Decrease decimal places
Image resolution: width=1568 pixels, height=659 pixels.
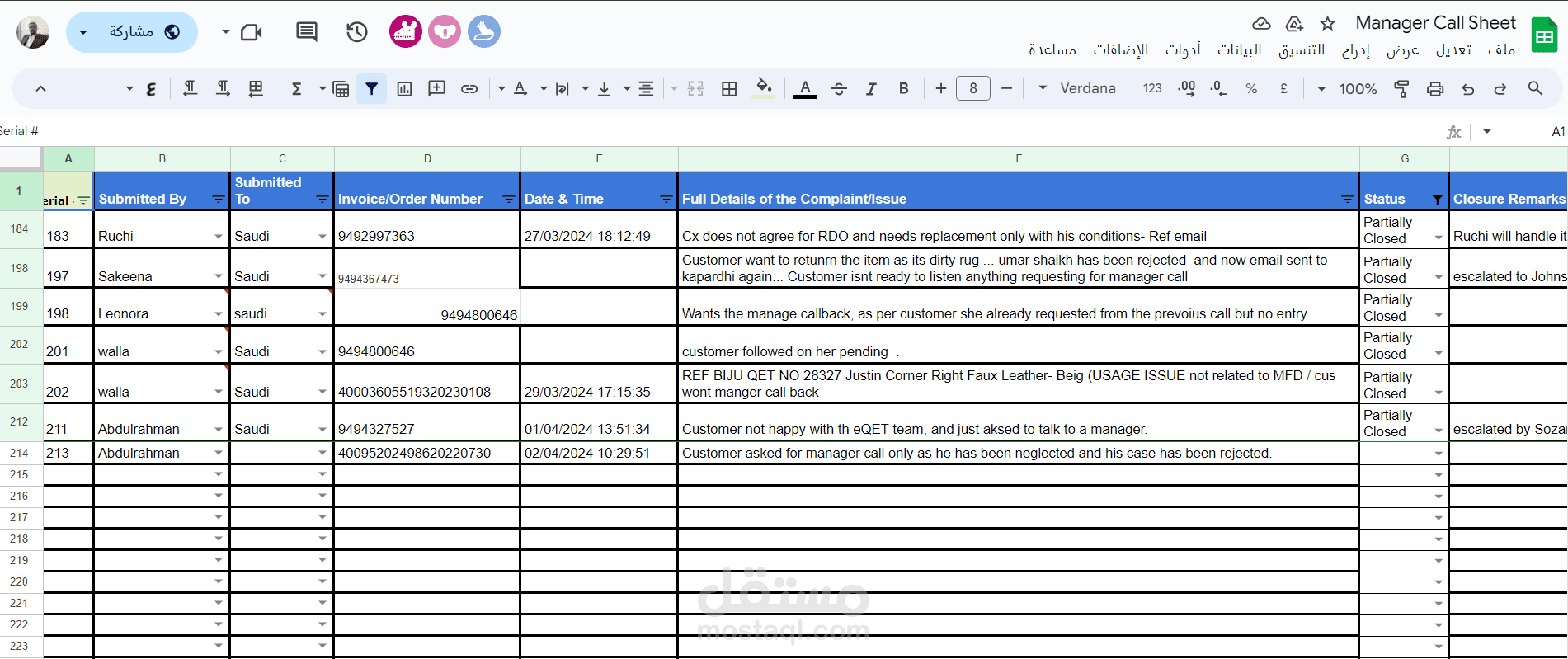click(x=1218, y=88)
